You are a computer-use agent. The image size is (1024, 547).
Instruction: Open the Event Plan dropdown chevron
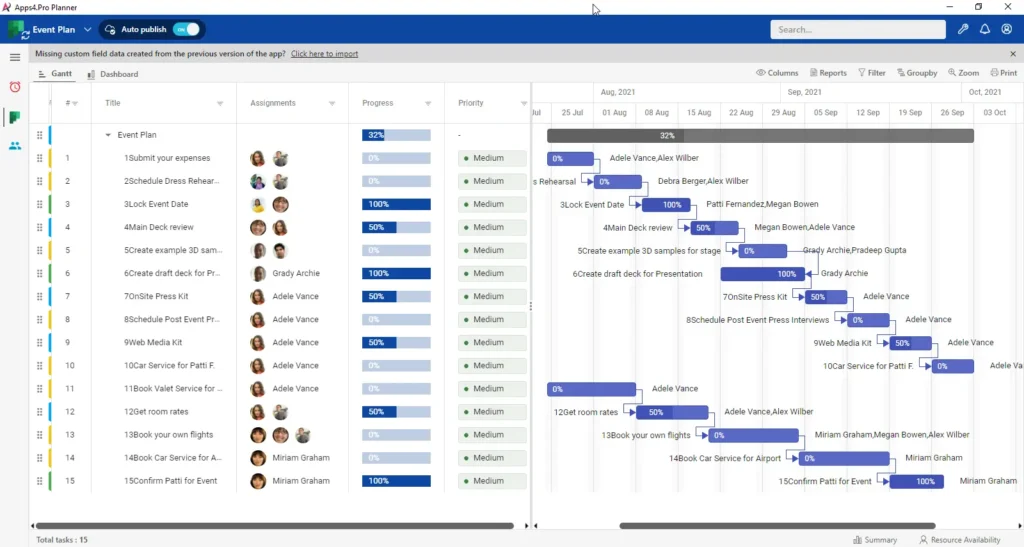coord(88,30)
